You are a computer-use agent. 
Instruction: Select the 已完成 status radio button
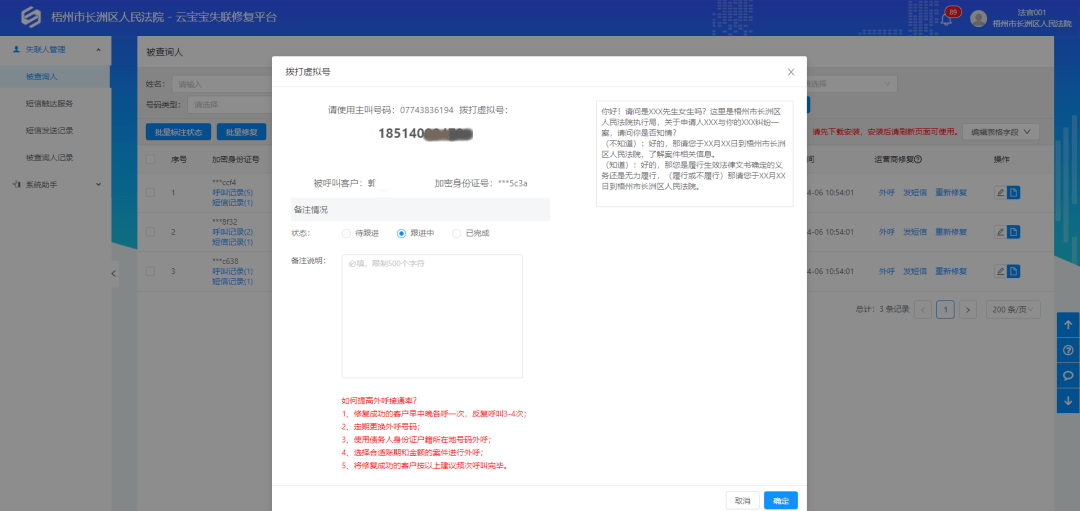pyautogui.click(x=457, y=233)
